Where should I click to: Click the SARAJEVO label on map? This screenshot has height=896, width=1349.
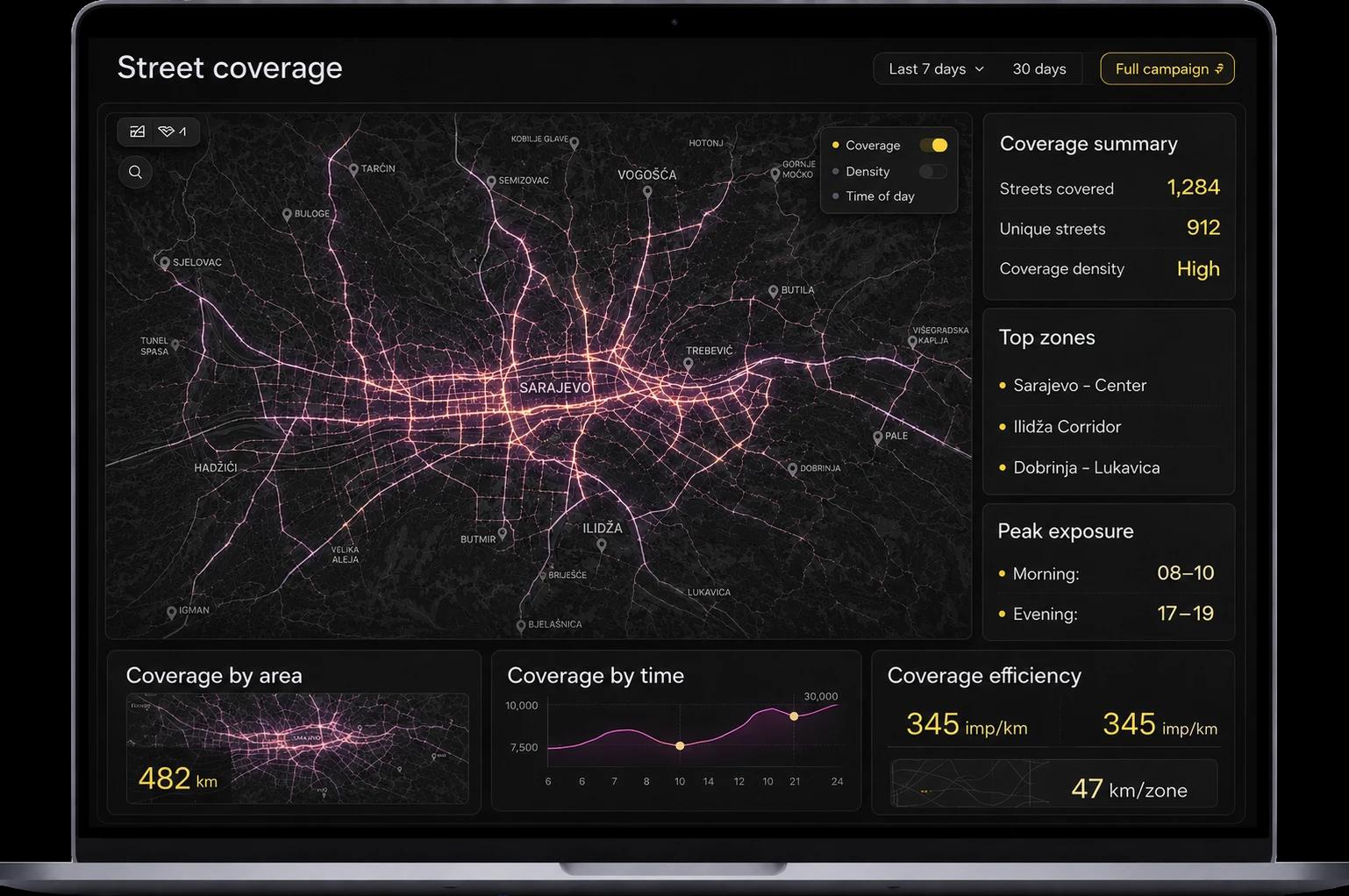pos(555,388)
